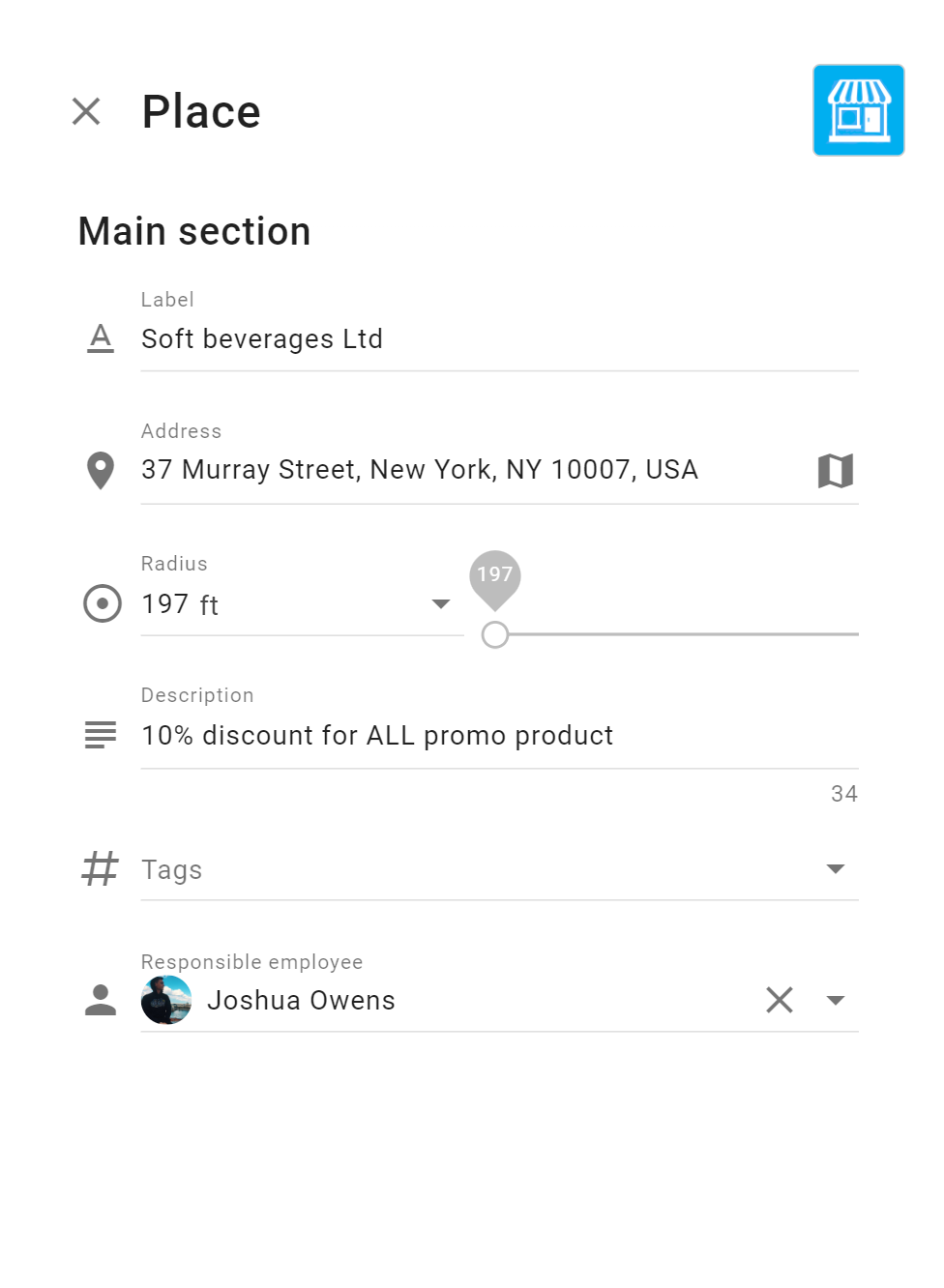Click the description lines icon
Viewport: 944px width, 1288px height.
tap(101, 735)
